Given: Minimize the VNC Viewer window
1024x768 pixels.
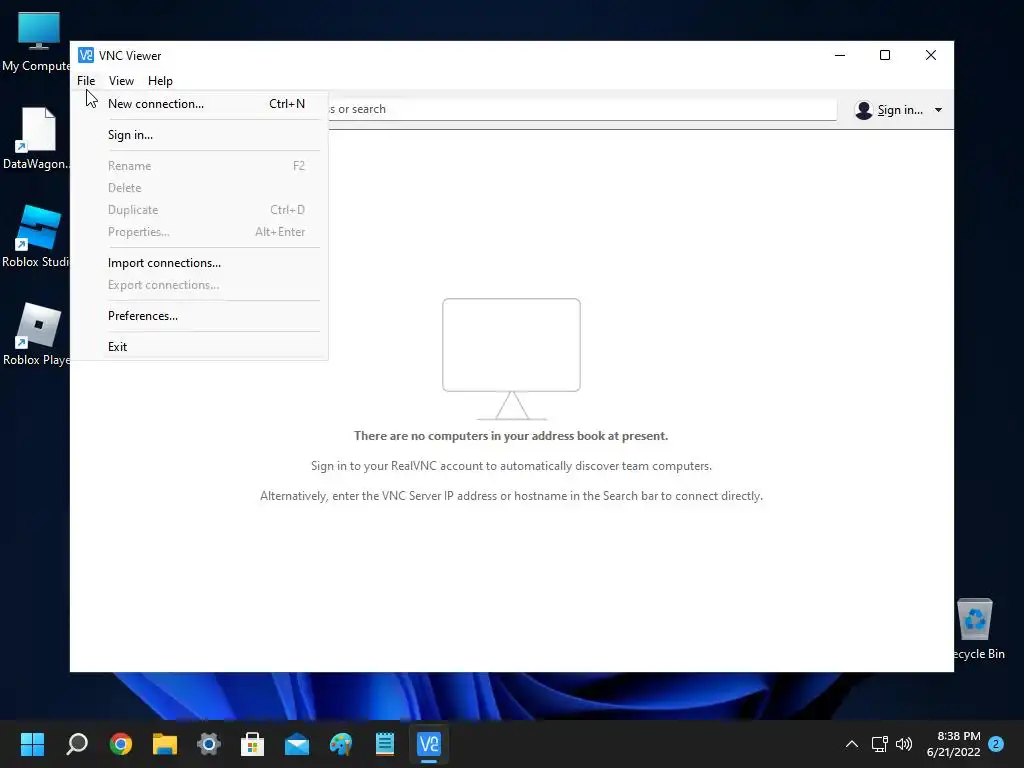Looking at the screenshot, I should [x=840, y=56].
